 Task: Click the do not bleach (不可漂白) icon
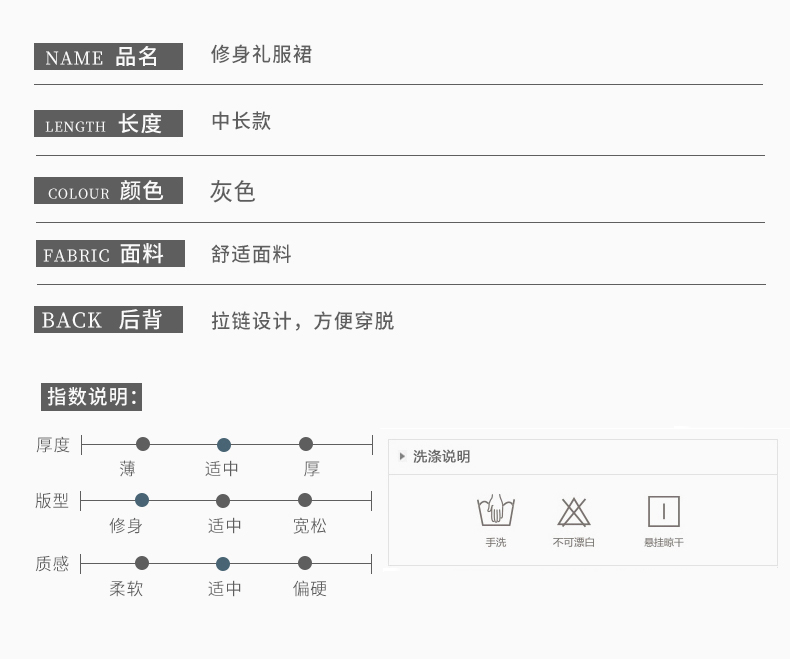coord(574,511)
